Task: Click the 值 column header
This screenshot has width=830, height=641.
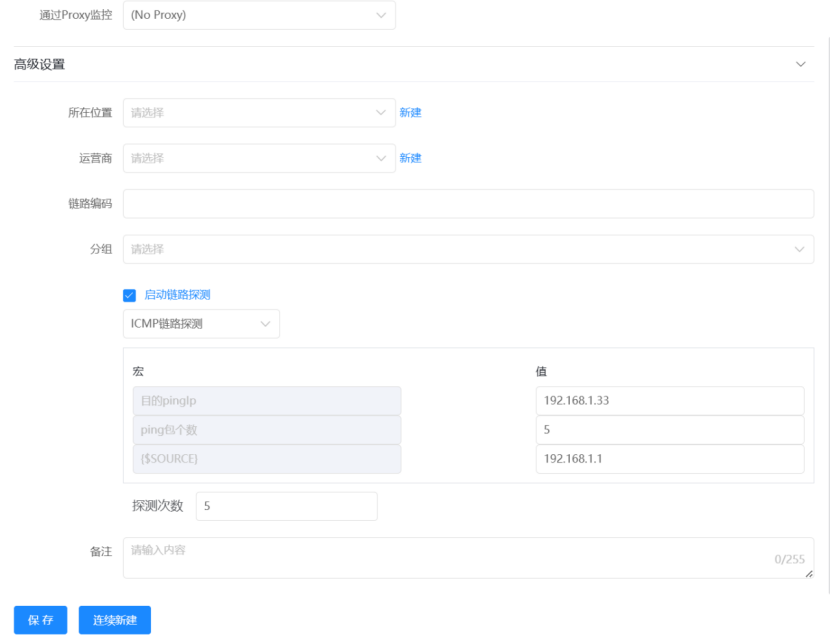Action: [x=541, y=372]
